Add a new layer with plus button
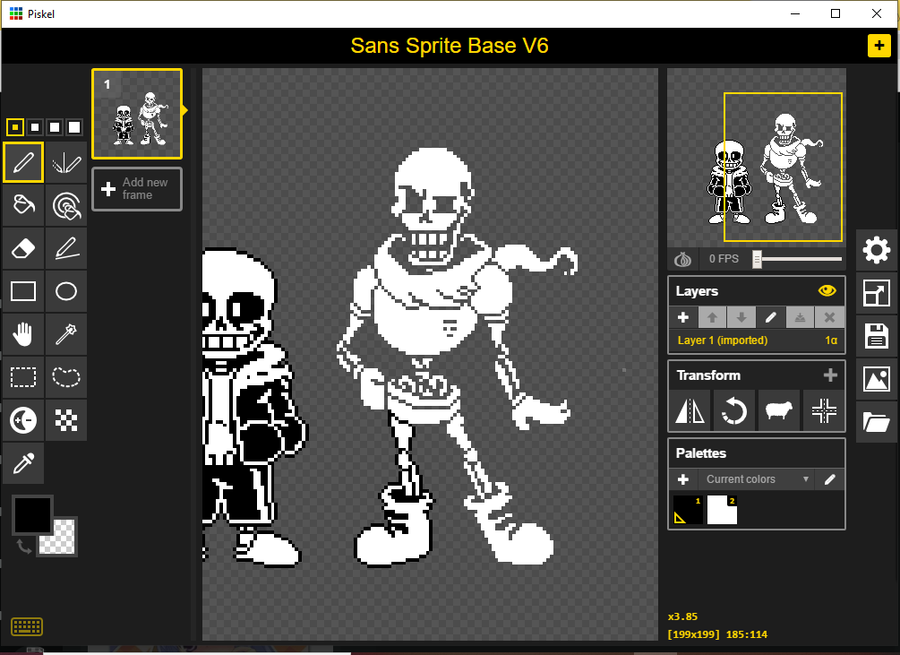This screenshot has width=900, height=655. (x=683, y=317)
